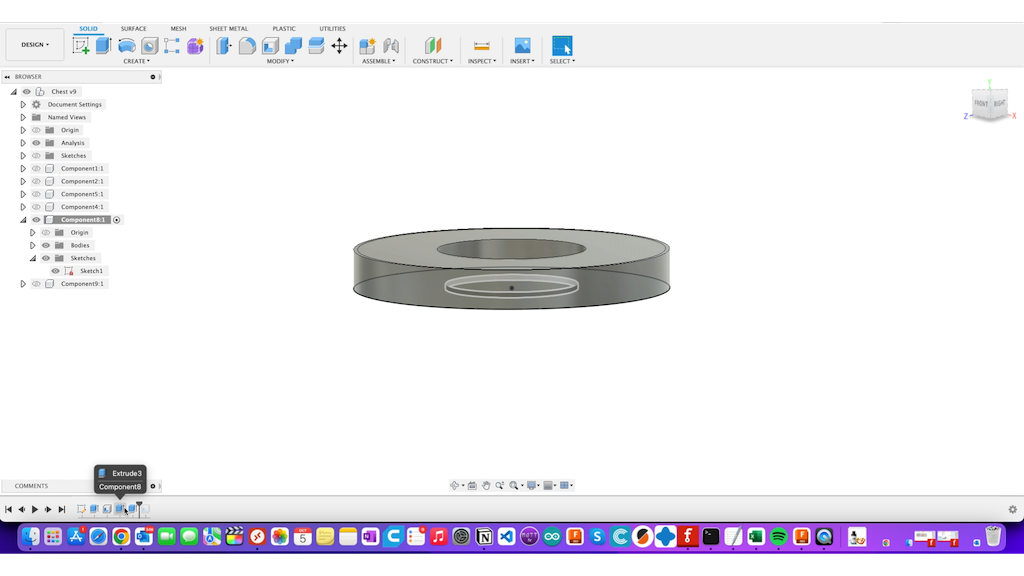Click the Look At icon

point(472,485)
